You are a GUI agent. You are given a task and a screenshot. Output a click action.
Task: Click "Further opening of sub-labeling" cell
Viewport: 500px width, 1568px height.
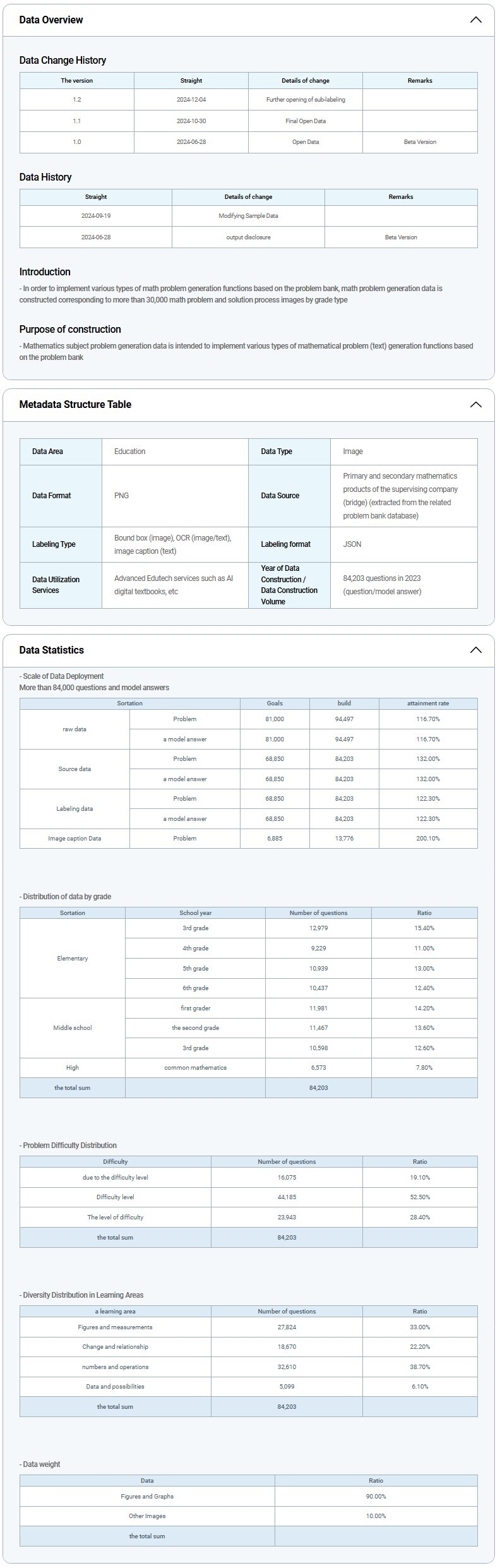tap(306, 100)
